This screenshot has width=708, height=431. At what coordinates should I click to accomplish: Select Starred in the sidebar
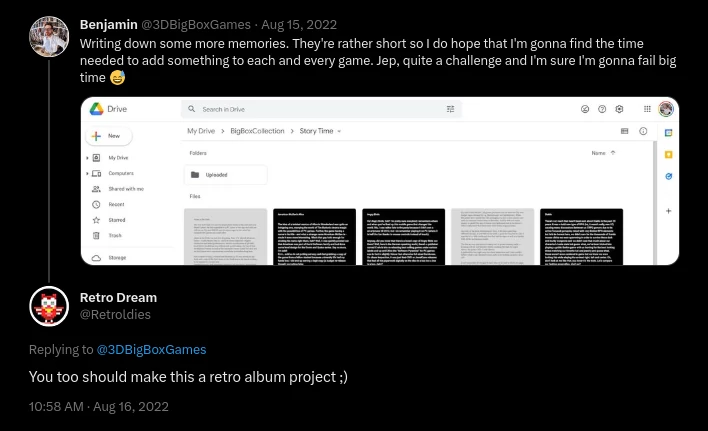click(109, 220)
